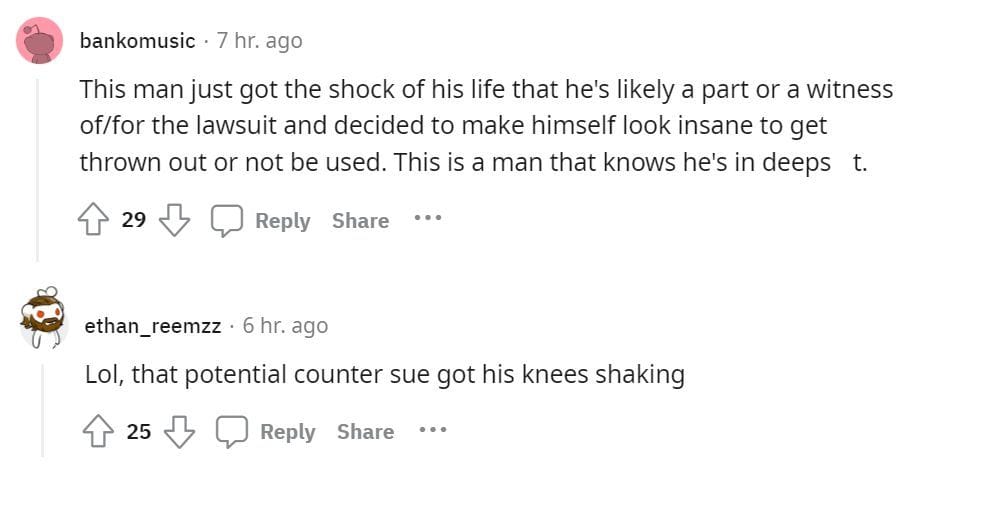Share ethan_reemzz's comment
The height and width of the screenshot is (507, 984).
click(365, 432)
